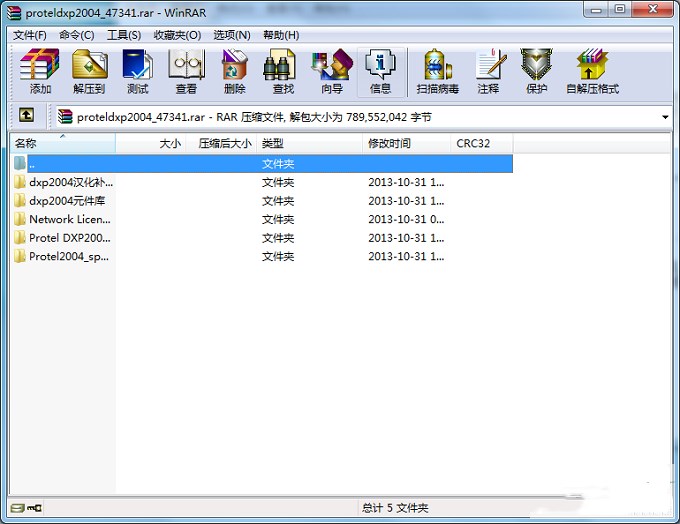Click the 2013-10-31 date in Protel2004_sp... row

tap(406, 257)
